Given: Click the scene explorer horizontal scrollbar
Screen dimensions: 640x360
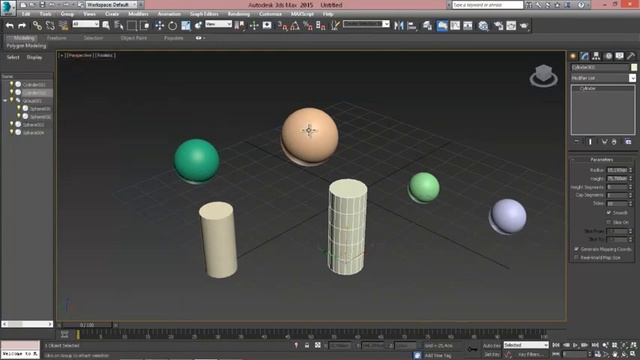Looking at the screenshot, I should click(x=27, y=324).
